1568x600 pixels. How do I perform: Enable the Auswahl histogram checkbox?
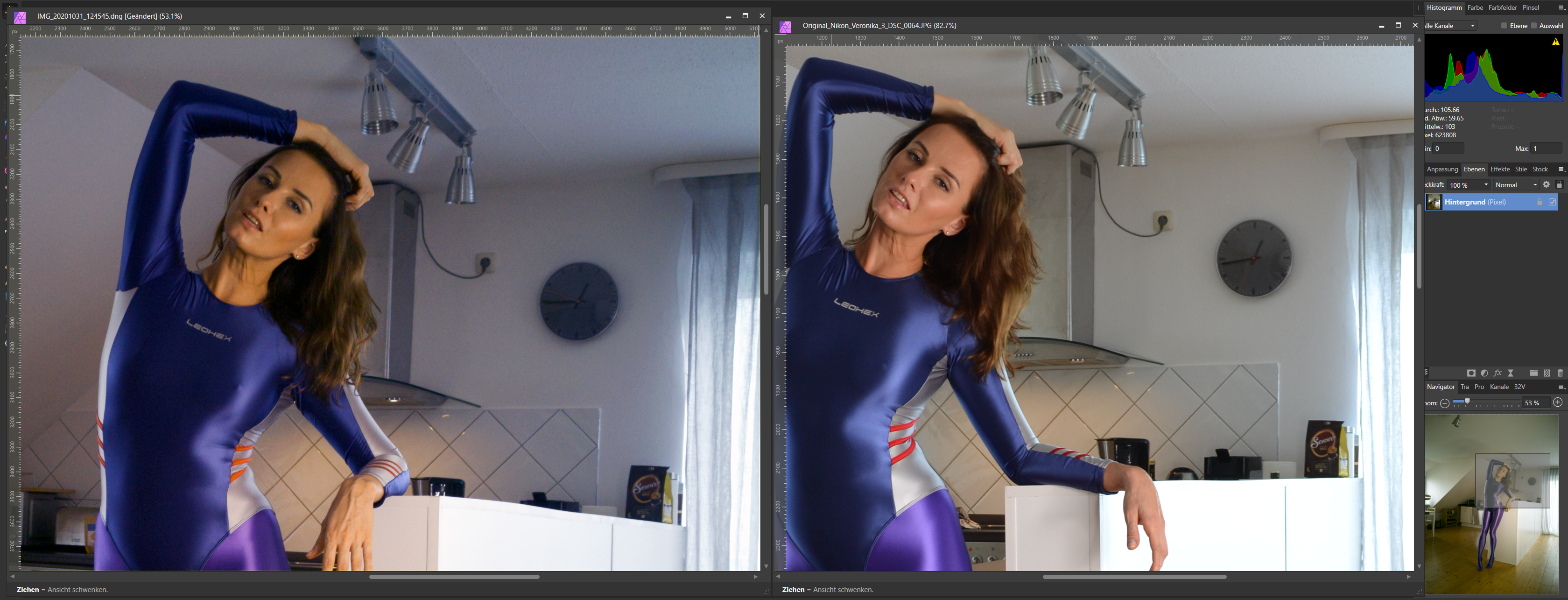click(x=1533, y=26)
